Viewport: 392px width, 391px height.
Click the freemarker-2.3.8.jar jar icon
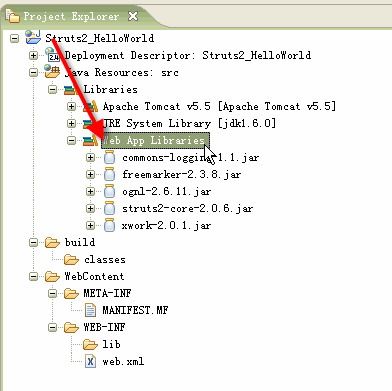coord(109,174)
